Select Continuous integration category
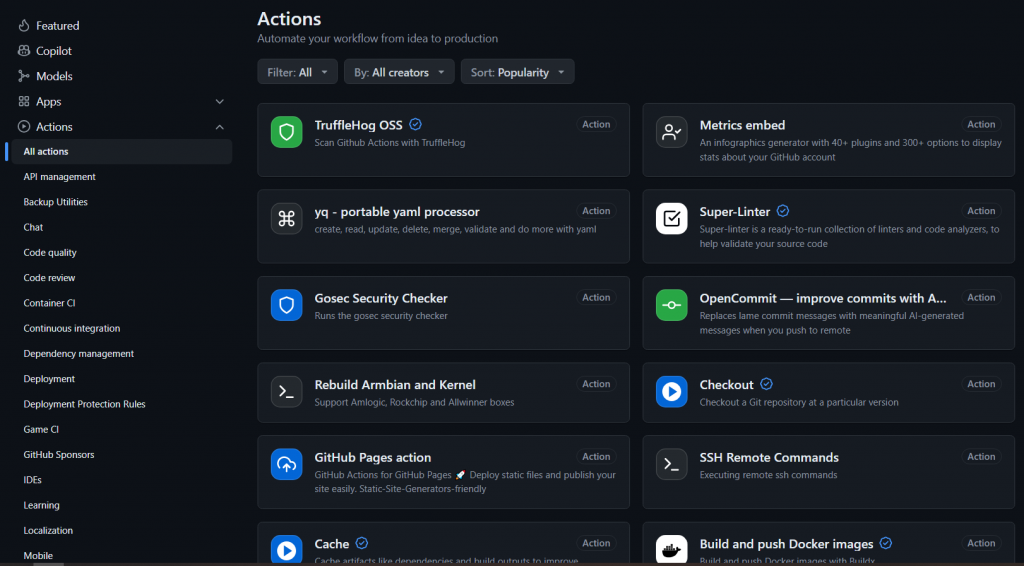1024x566 pixels. pos(72,328)
